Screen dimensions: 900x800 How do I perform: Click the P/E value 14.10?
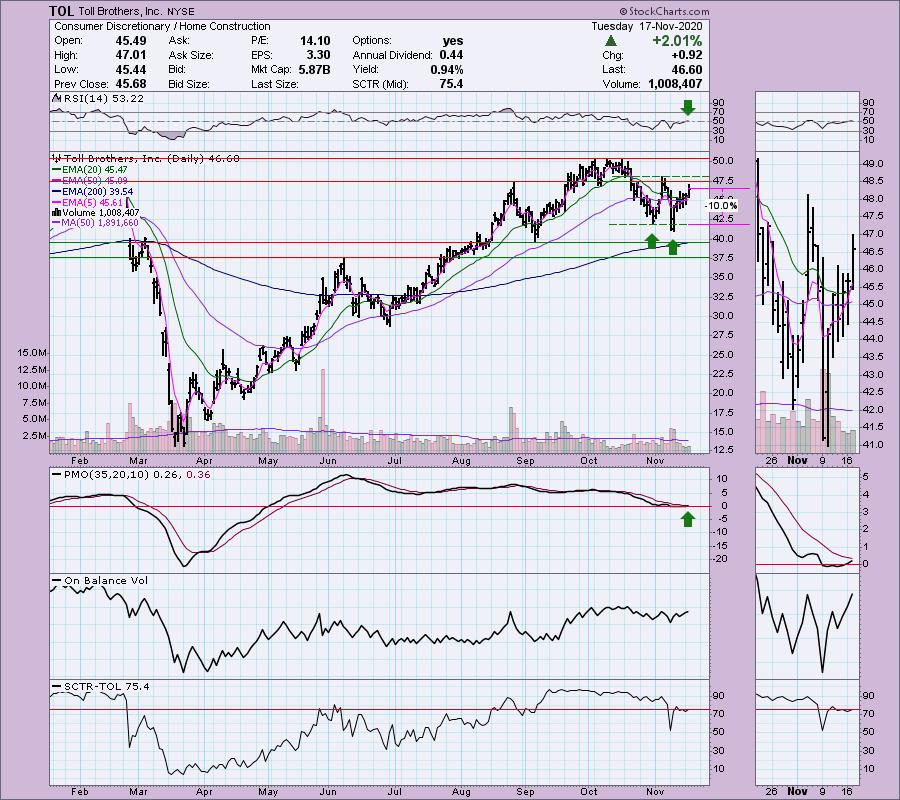(x=315, y=41)
